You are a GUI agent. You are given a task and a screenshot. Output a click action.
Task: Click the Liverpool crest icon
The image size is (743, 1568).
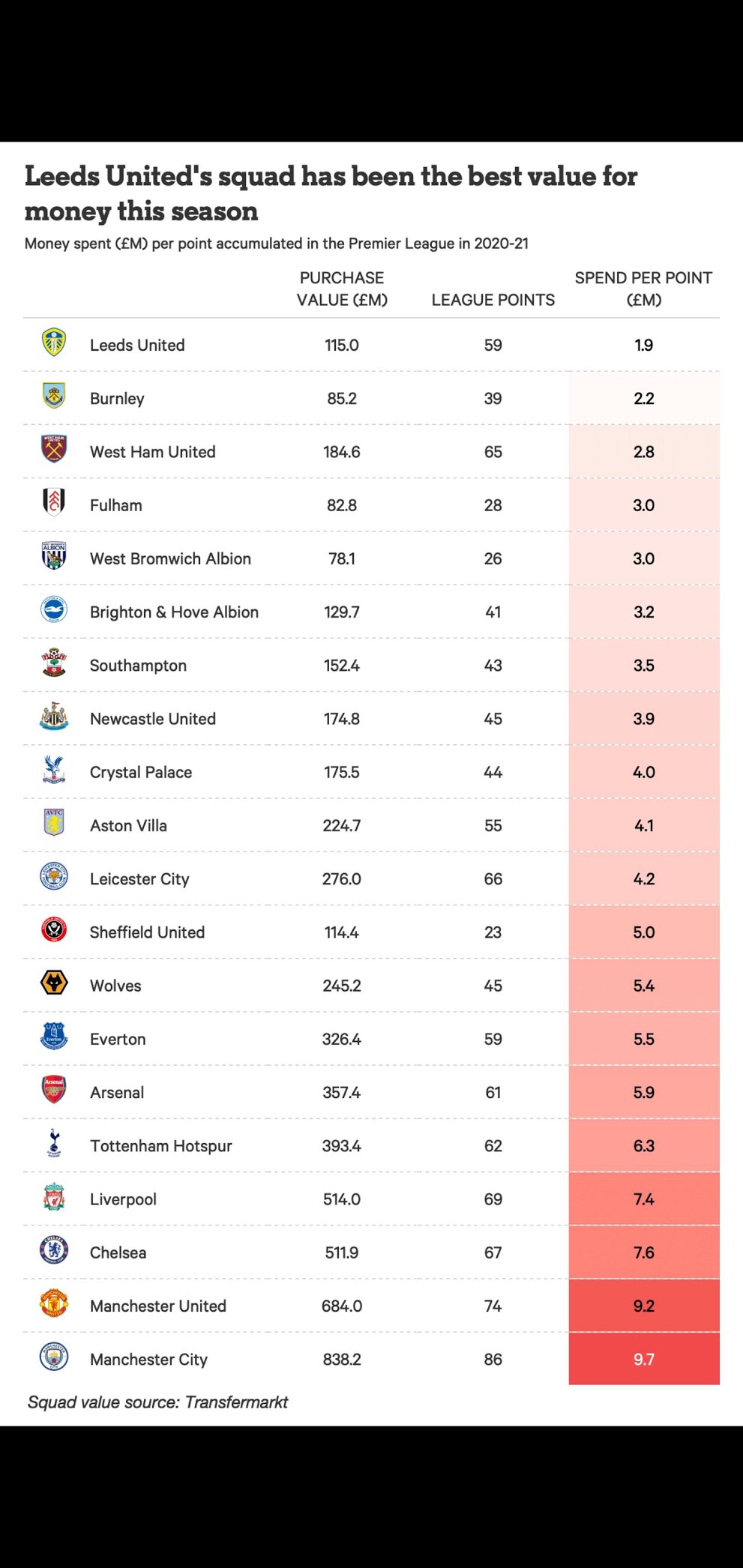54,1197
